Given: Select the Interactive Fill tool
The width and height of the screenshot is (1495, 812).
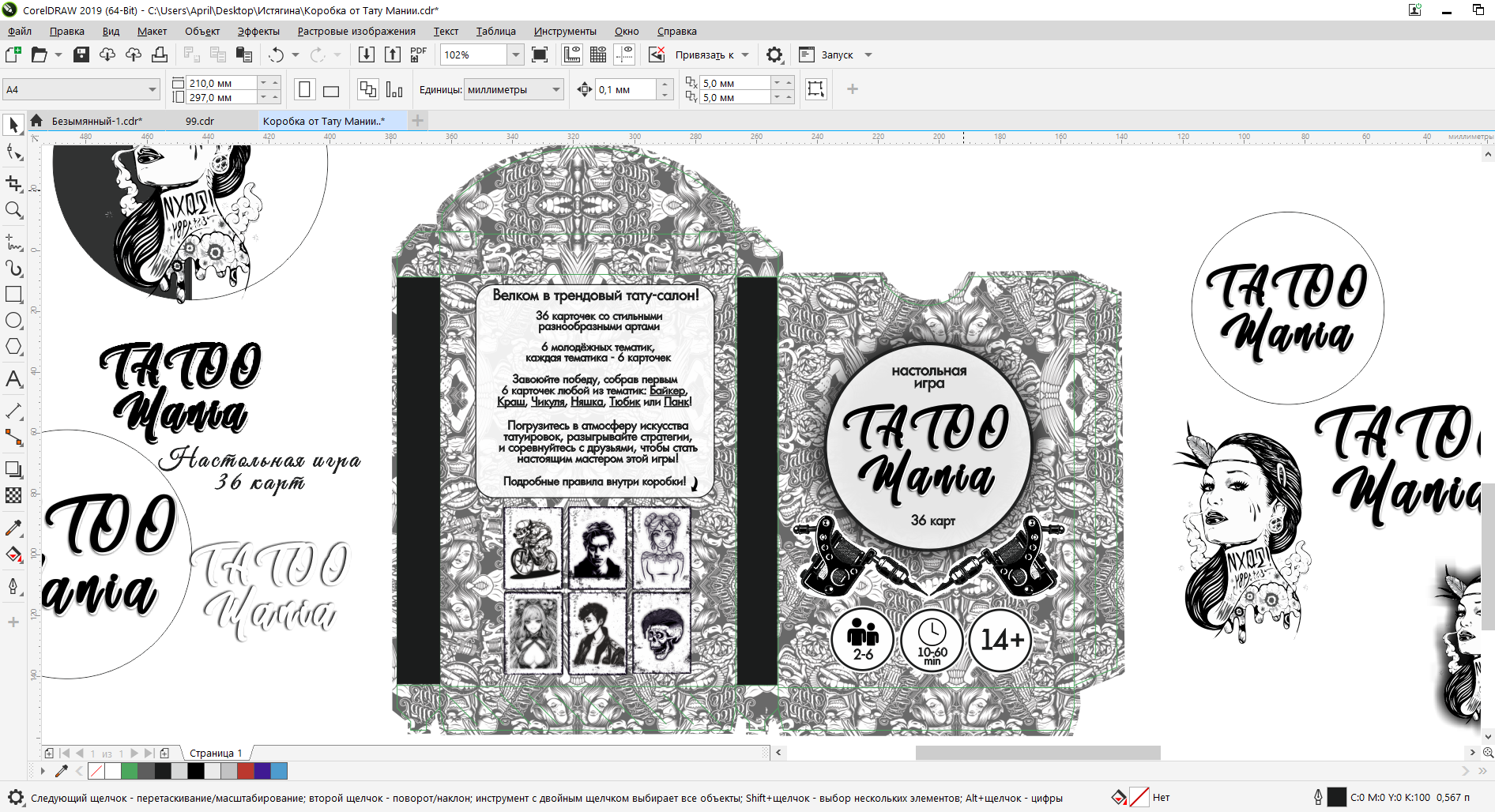Looking at the screenshot, I should [13, 554].
